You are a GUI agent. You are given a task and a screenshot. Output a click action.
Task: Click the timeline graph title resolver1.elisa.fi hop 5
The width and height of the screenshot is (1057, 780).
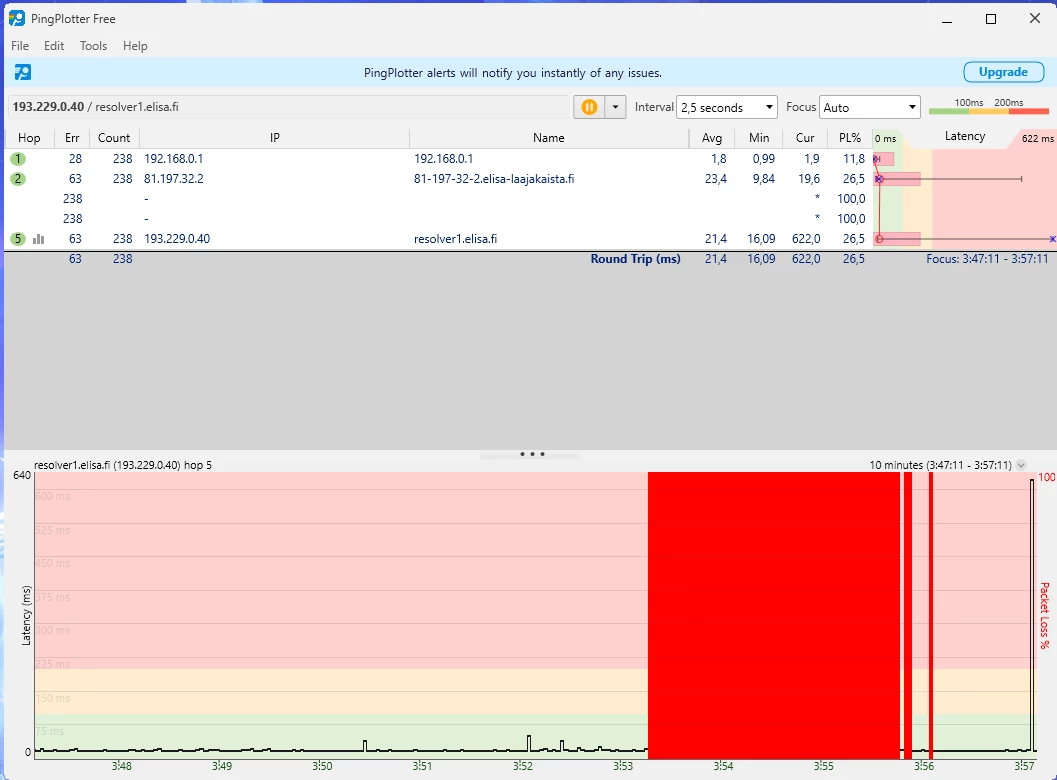coord(123,465)
